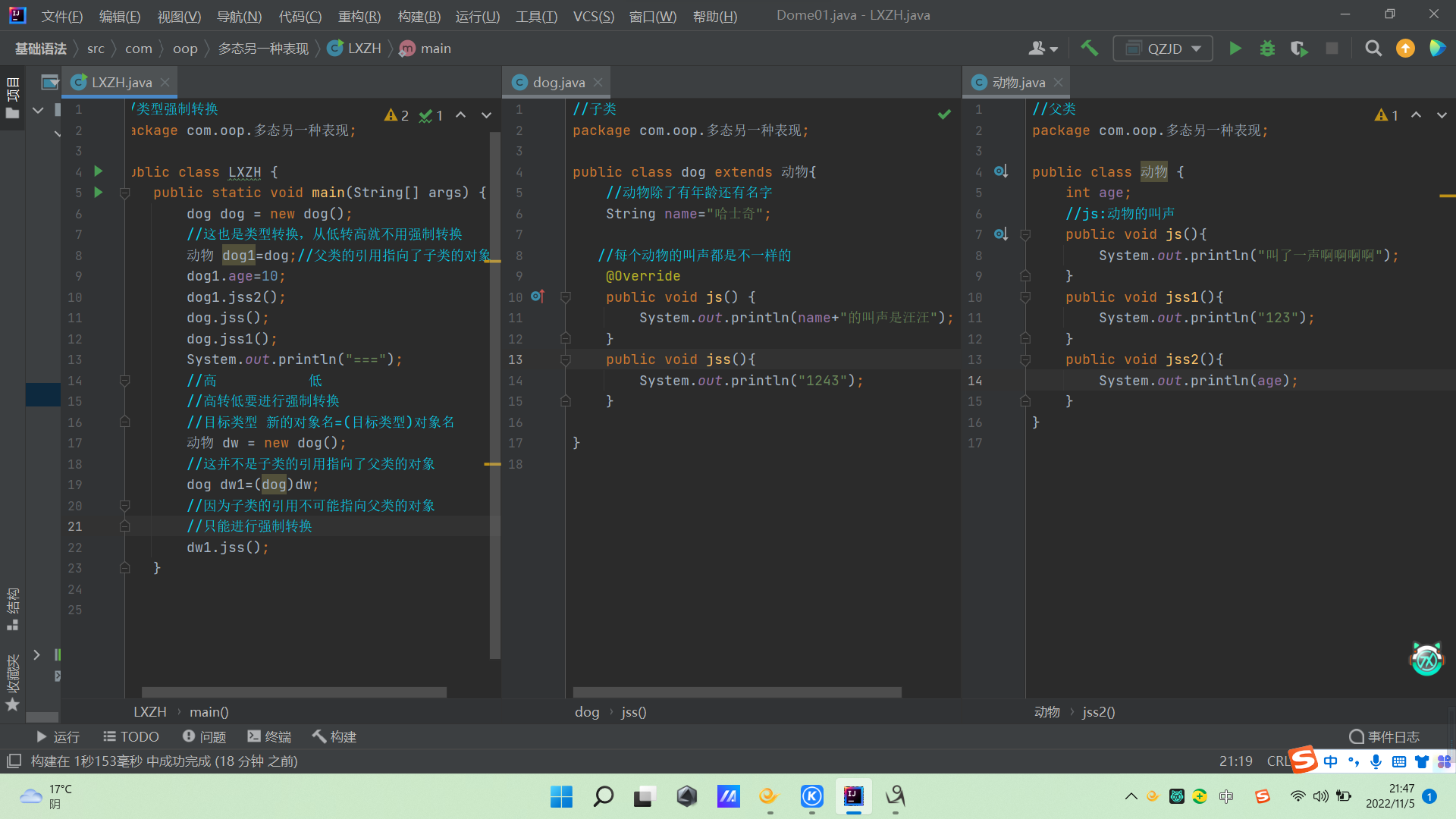Click overridden gutter icon on 动物 class line
The height and width of the screenshot is (819, 1456).
(x=1000, y=171)
